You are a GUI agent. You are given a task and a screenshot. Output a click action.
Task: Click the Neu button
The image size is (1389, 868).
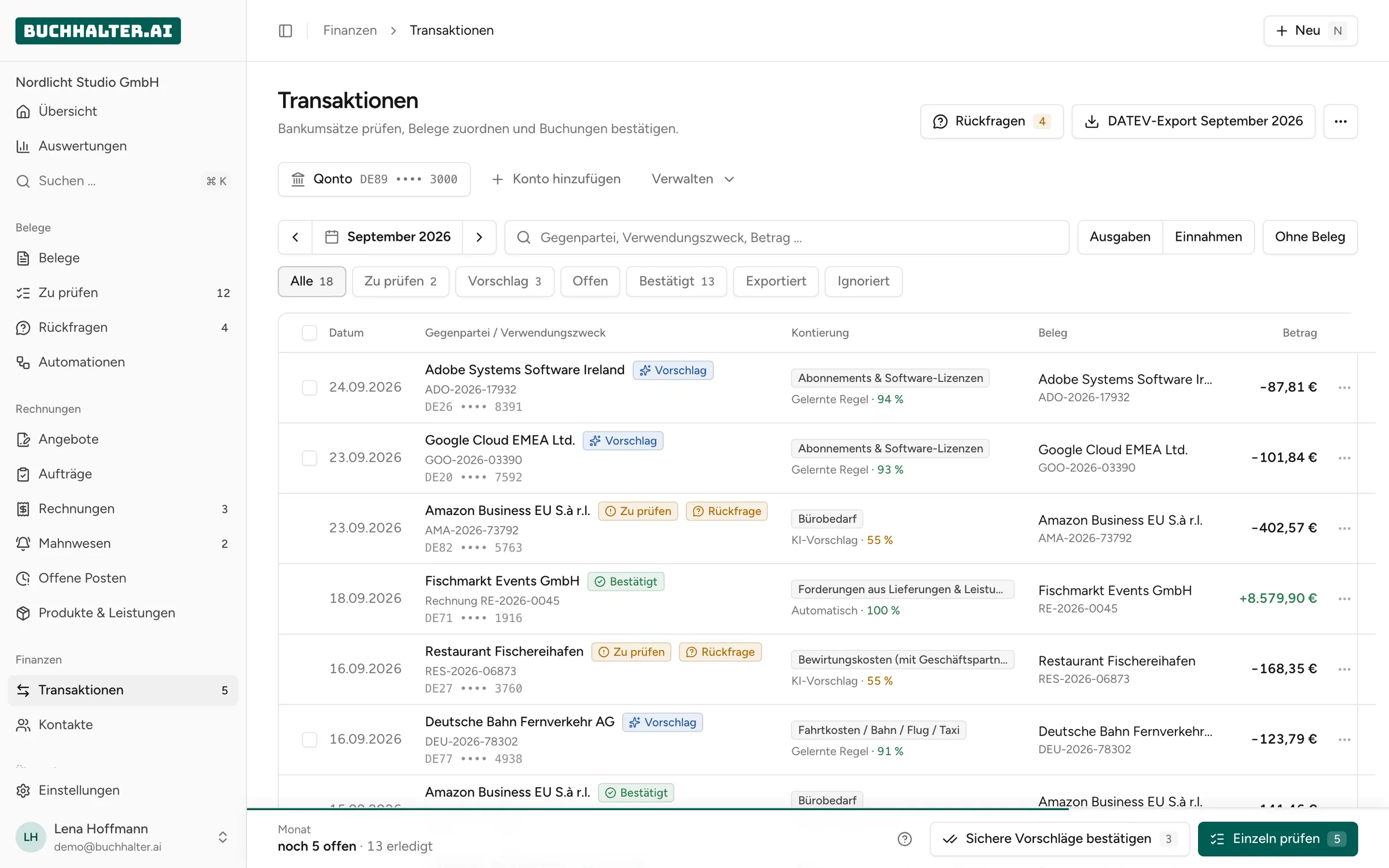(x=1310, y=31)
